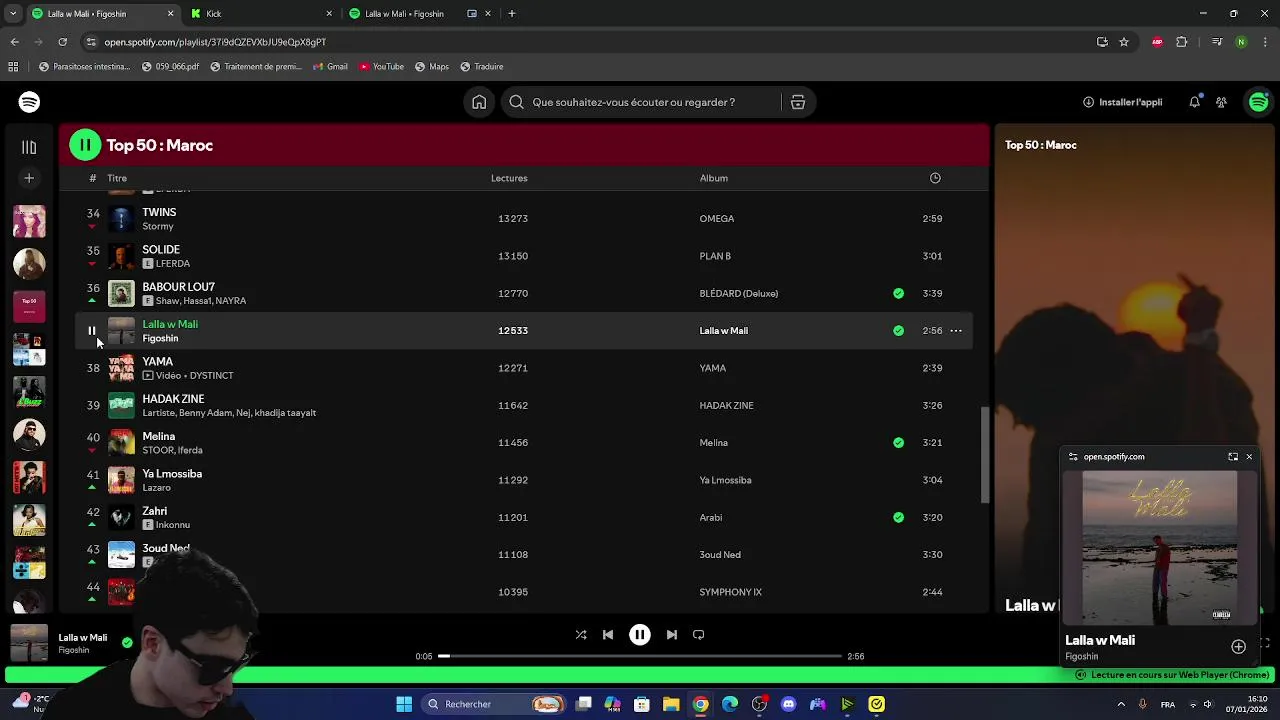This screenshot has width=1280, height=720.
Task: Bookmark this page with the star icon
Action: tap(1124, 42)
